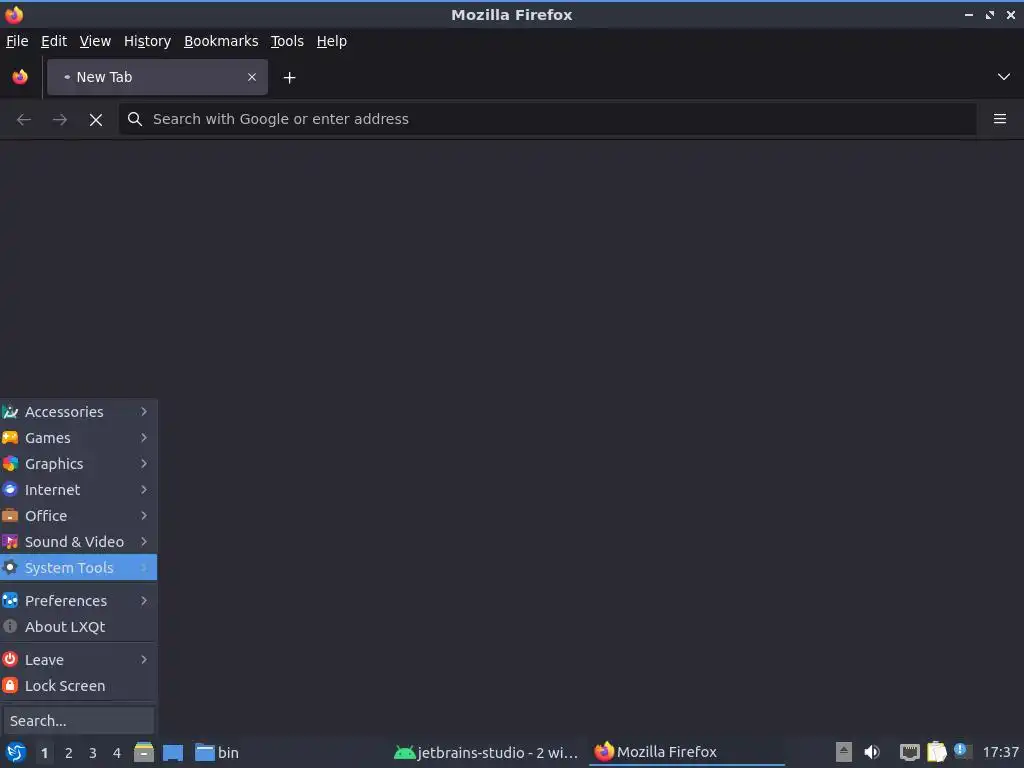Switch to jetbrains-studio taskbar window
The height and width of the screenshot is (768, 1024).
[x=487, y=752]
